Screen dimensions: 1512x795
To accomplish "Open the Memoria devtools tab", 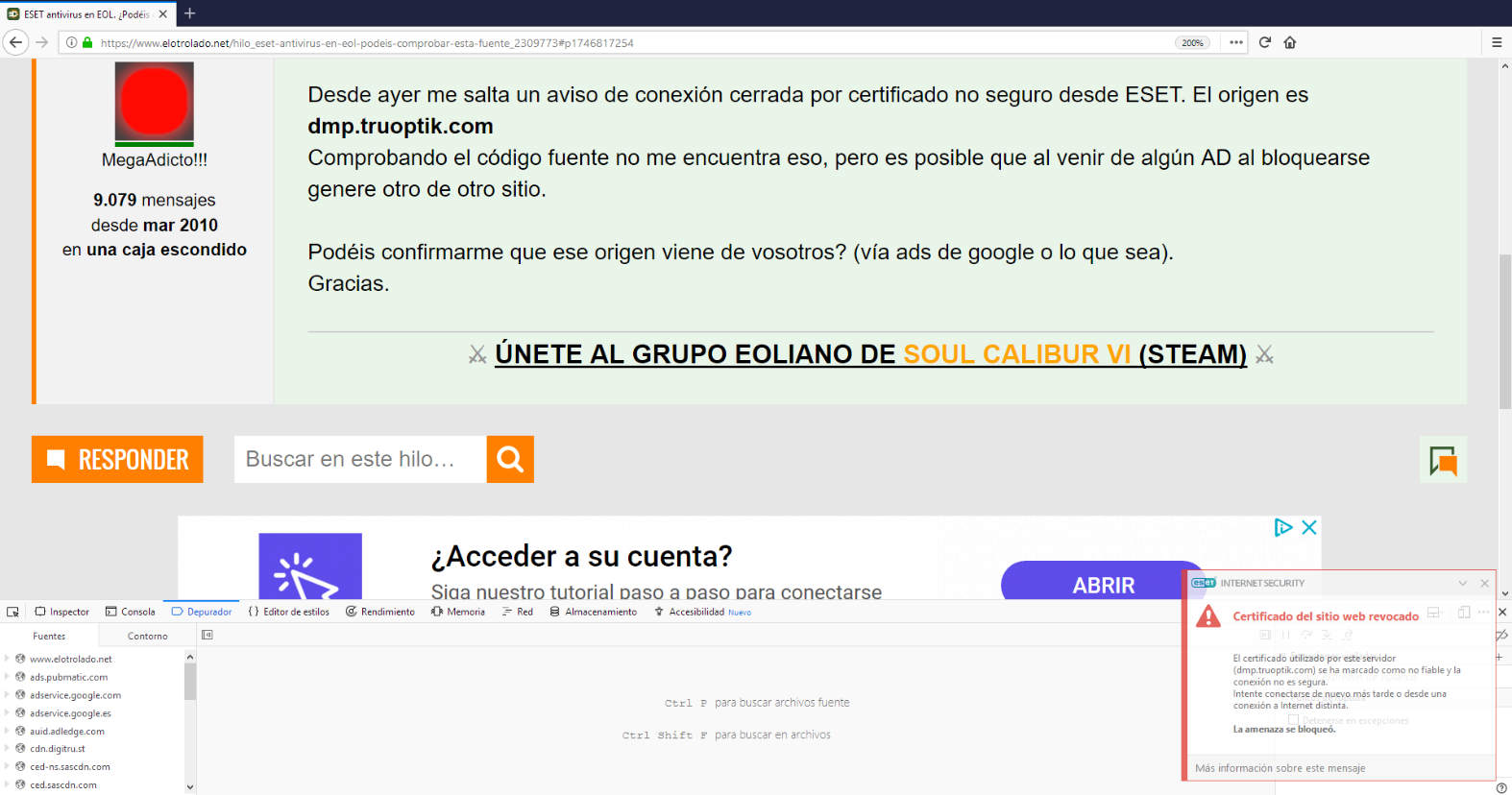I will tap(458, 612).
